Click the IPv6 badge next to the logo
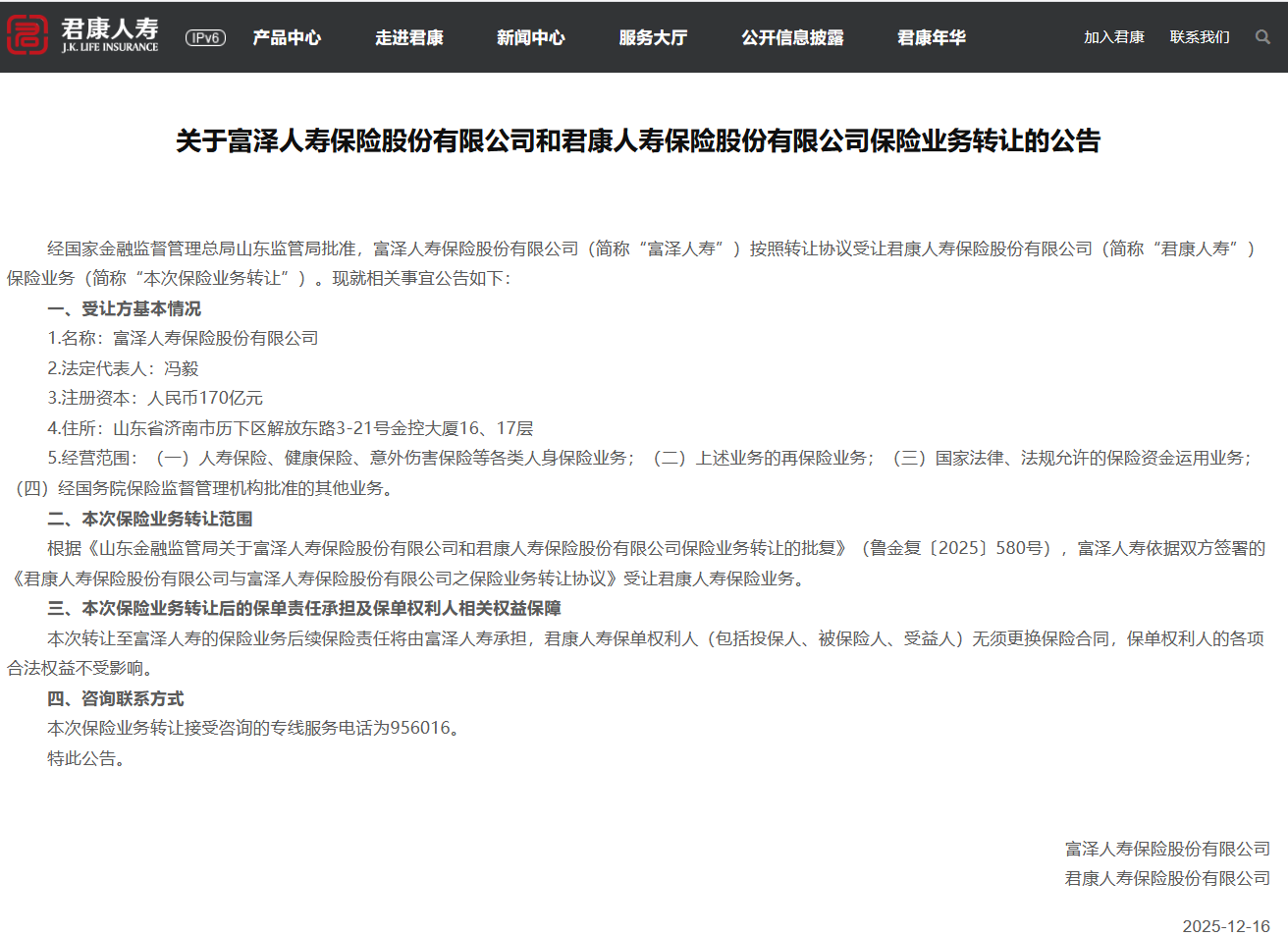The width and height of the screenshot is (1288, 937). tap(205, 37)
